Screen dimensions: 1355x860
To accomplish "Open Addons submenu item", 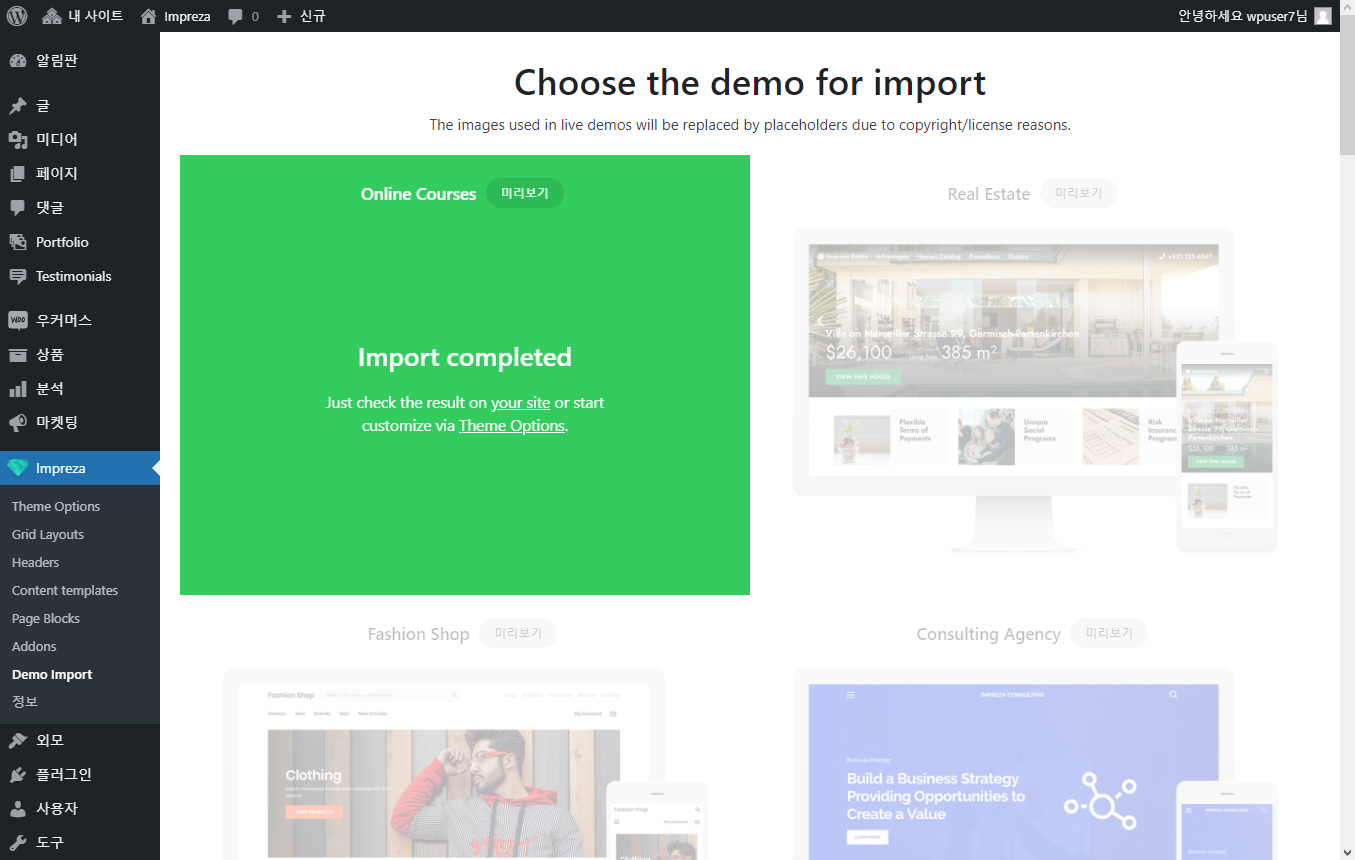I will (x=34, y=646).
